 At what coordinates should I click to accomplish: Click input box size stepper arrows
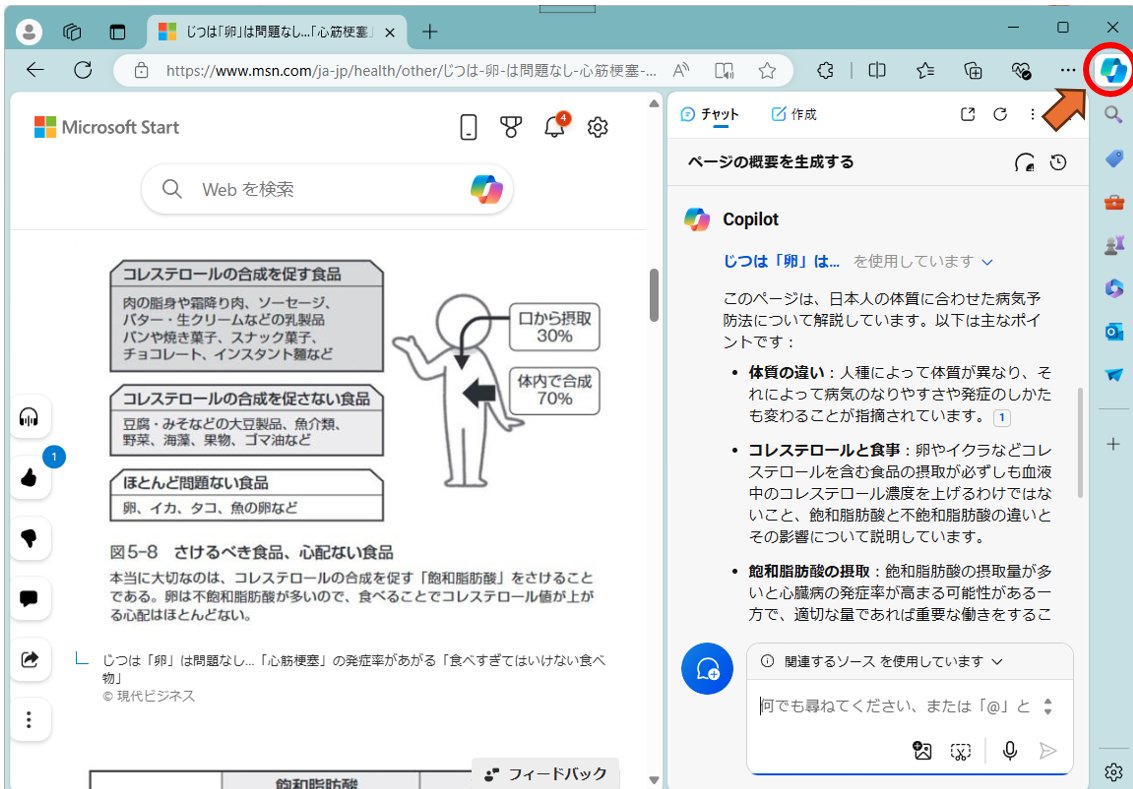click(1048, 706)
